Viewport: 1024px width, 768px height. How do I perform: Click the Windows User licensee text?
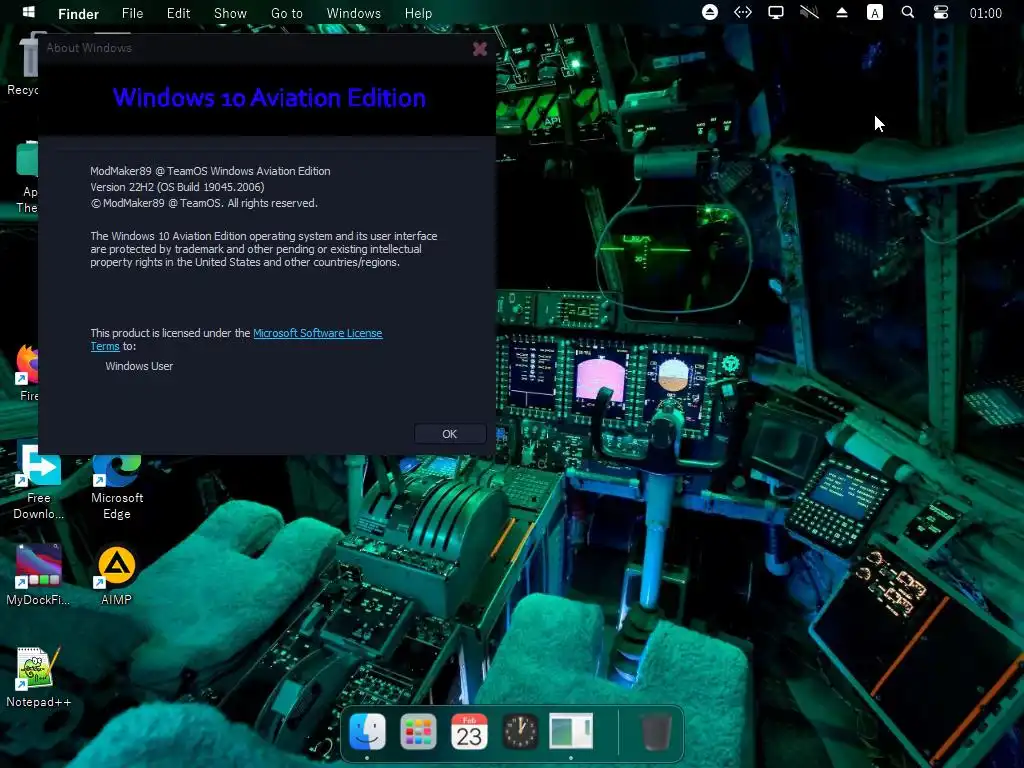139,366
